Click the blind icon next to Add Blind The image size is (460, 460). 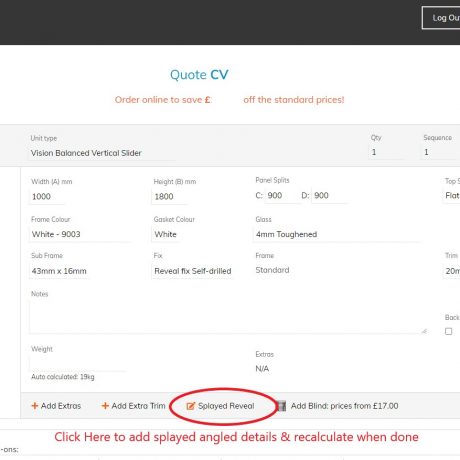(x=282, y=406)
